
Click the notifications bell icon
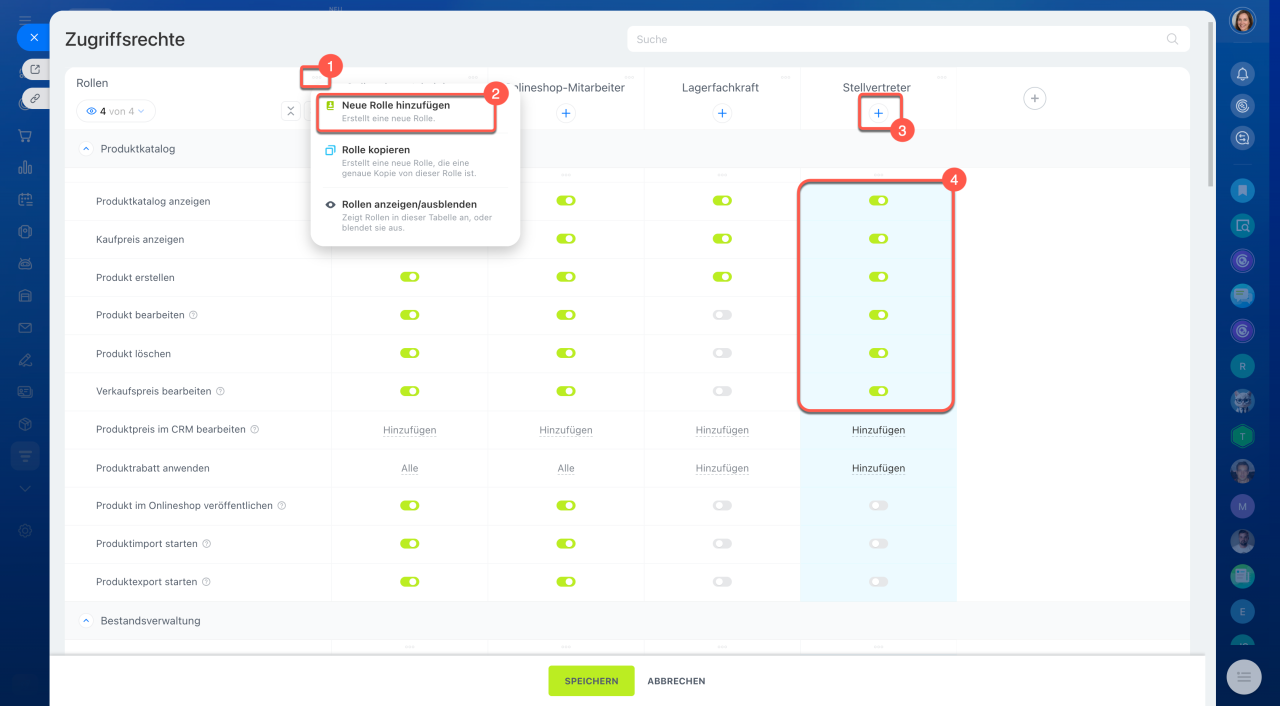[x=1242, y=74]
